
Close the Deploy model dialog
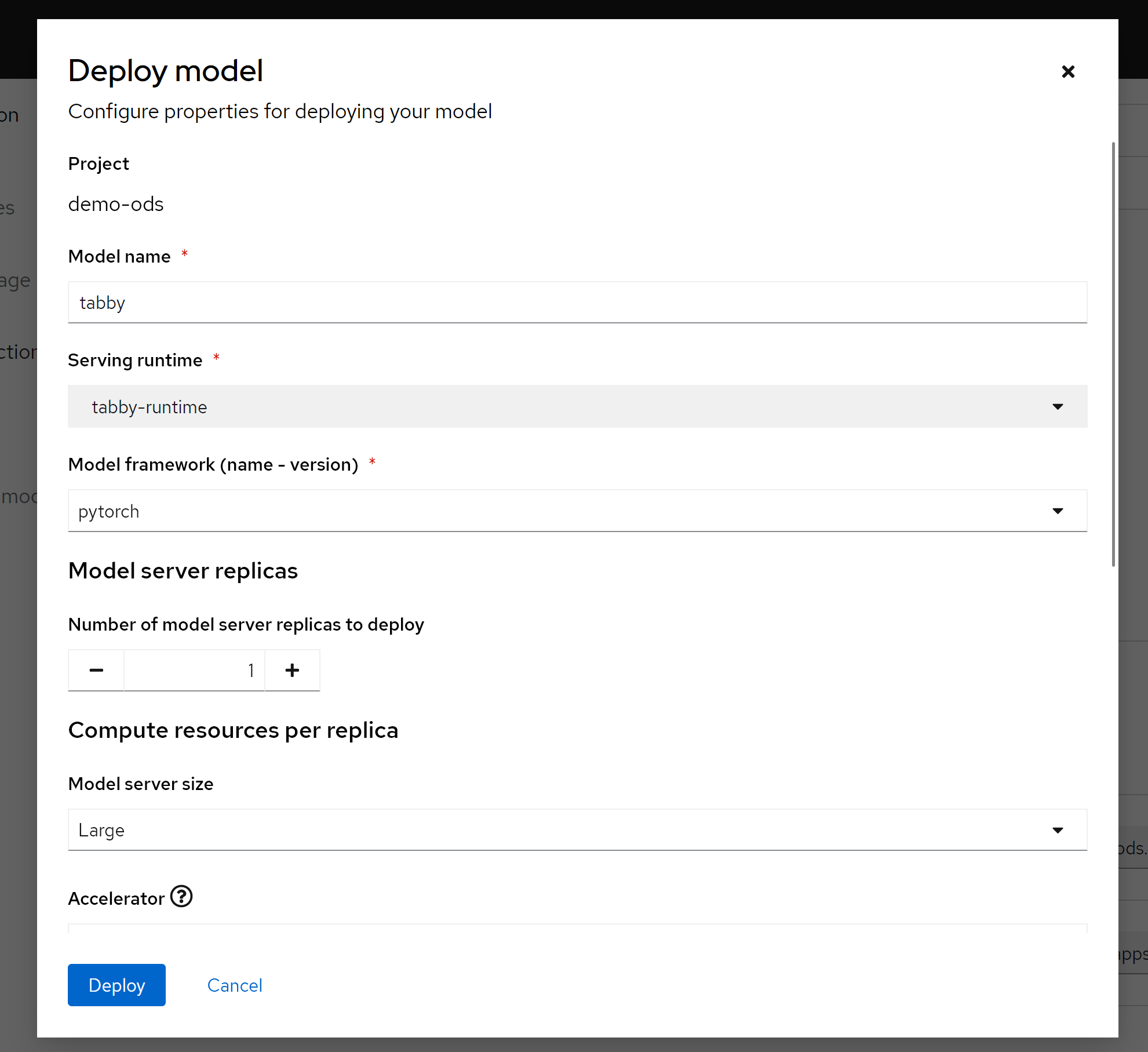pos(1067,71)
